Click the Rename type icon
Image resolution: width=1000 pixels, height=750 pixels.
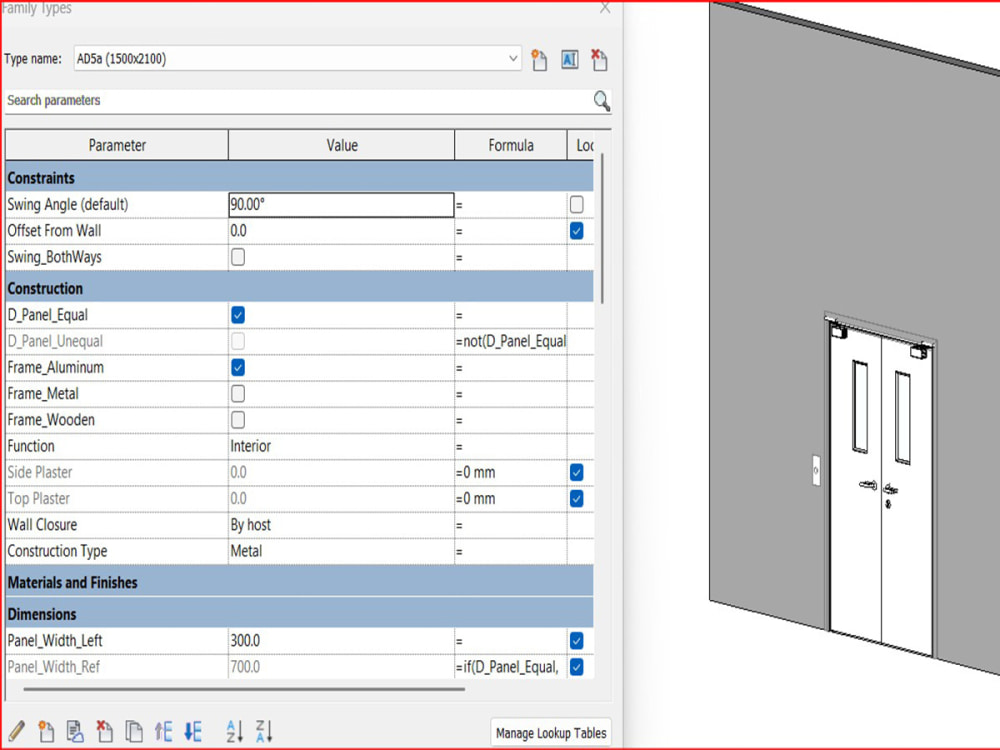(x=570, y=60)
